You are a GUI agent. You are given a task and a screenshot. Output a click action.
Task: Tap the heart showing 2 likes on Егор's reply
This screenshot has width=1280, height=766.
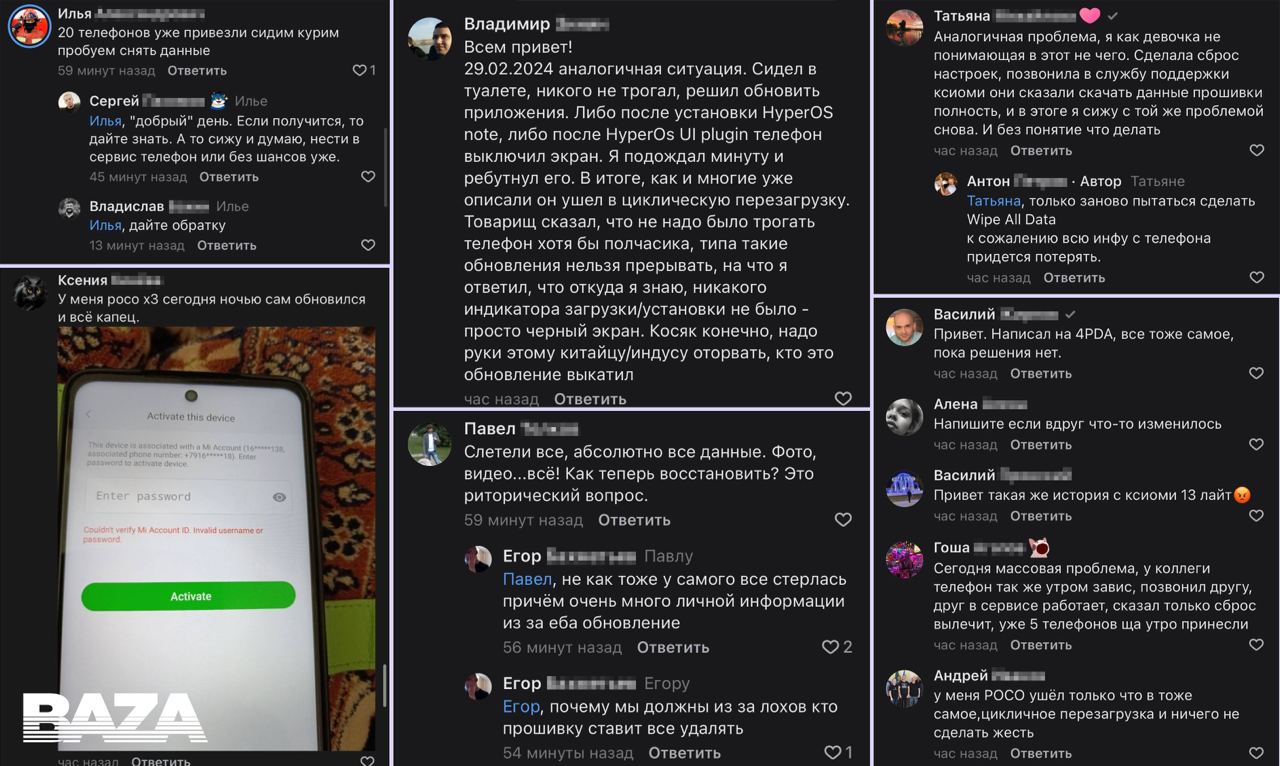(830, 647)
